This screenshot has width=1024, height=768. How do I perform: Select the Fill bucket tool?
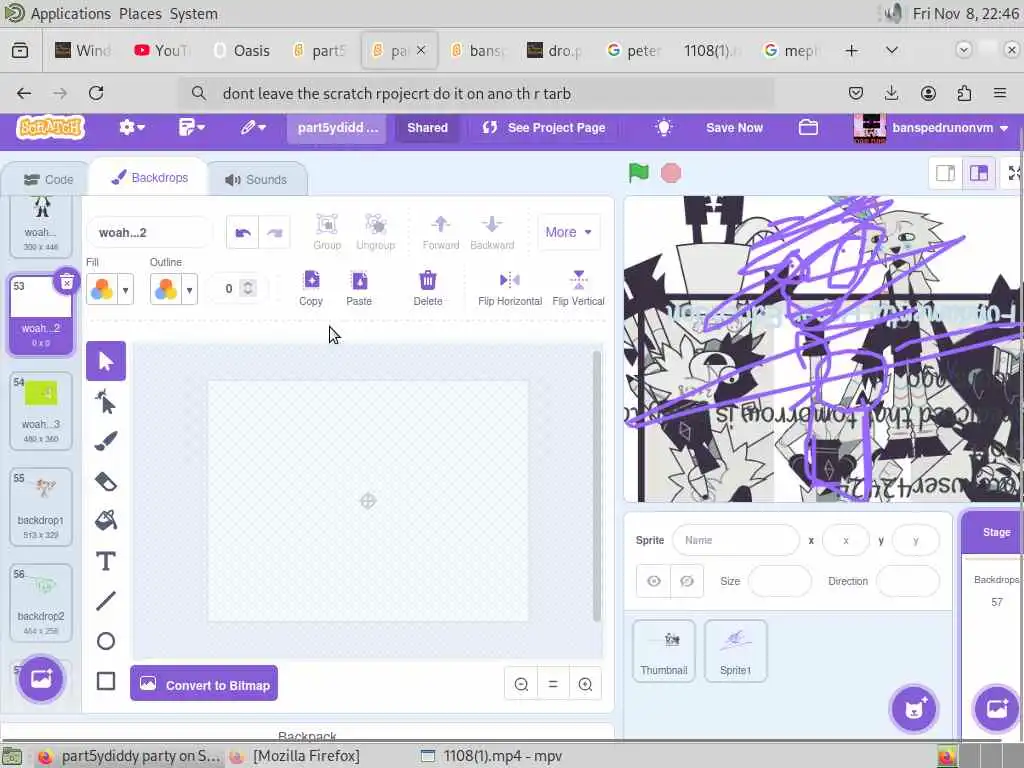coord(106,520)
